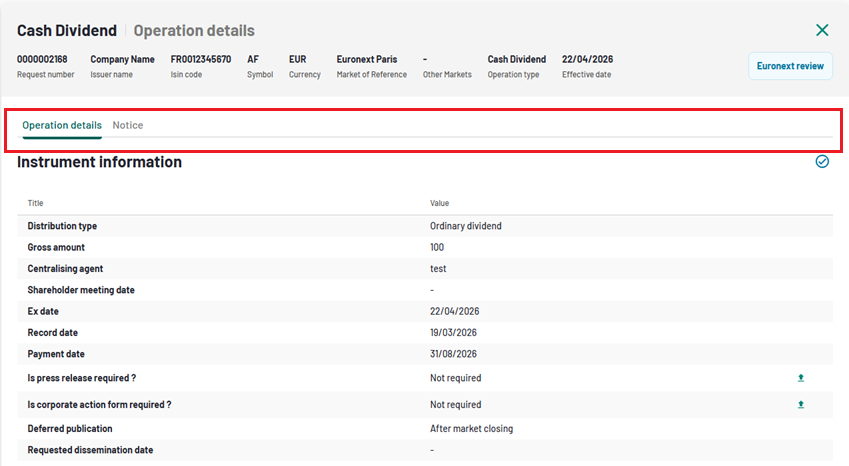The width and height of the screenshot is (849, 466).
Task: Click the Instrument information checkmark circle icon
Action: (822, 161)
